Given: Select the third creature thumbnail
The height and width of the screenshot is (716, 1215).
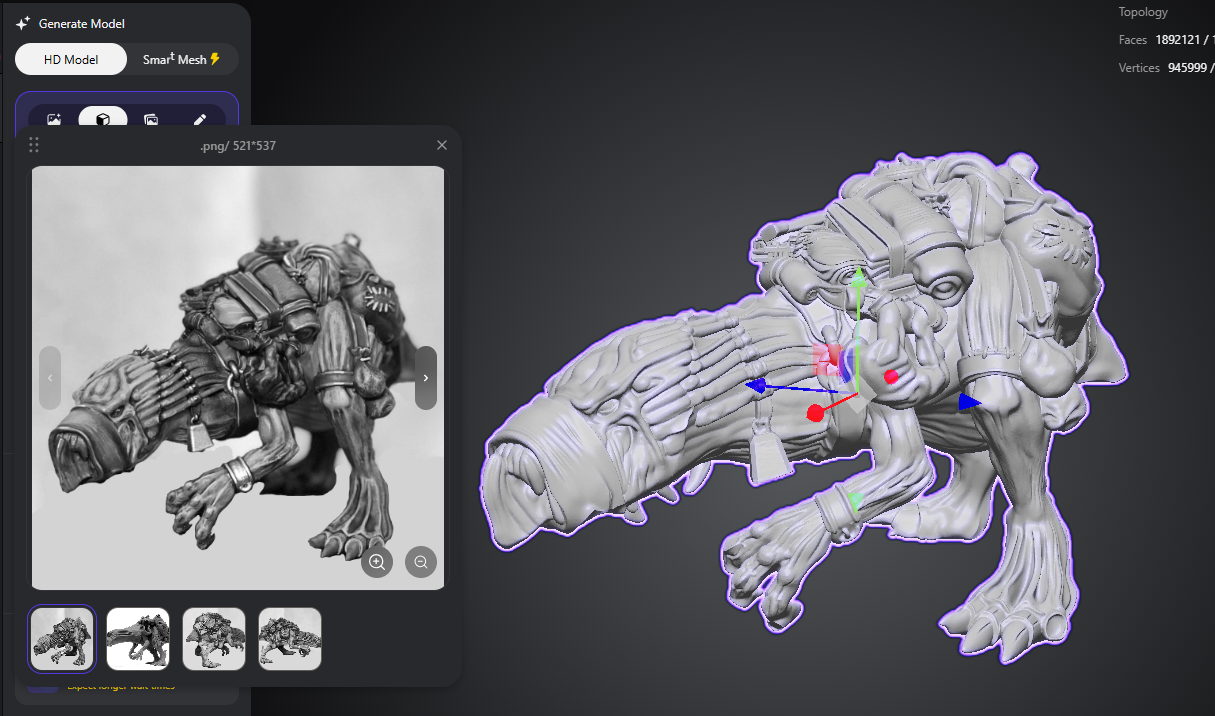Looking at the screenshot, I should [214, 639].
